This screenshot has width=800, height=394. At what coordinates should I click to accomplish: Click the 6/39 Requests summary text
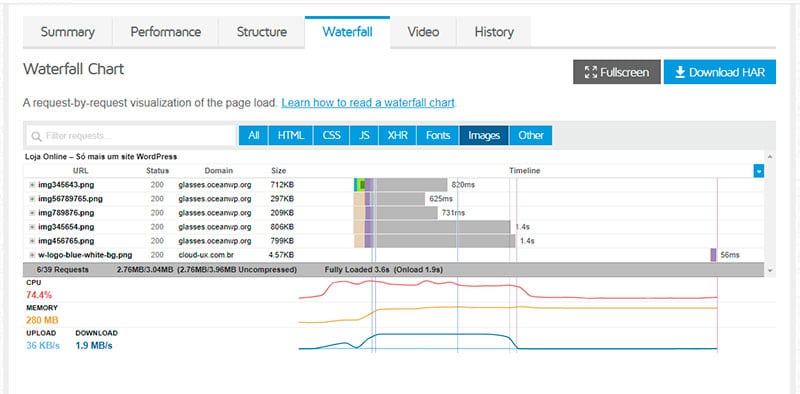(62, 269)
